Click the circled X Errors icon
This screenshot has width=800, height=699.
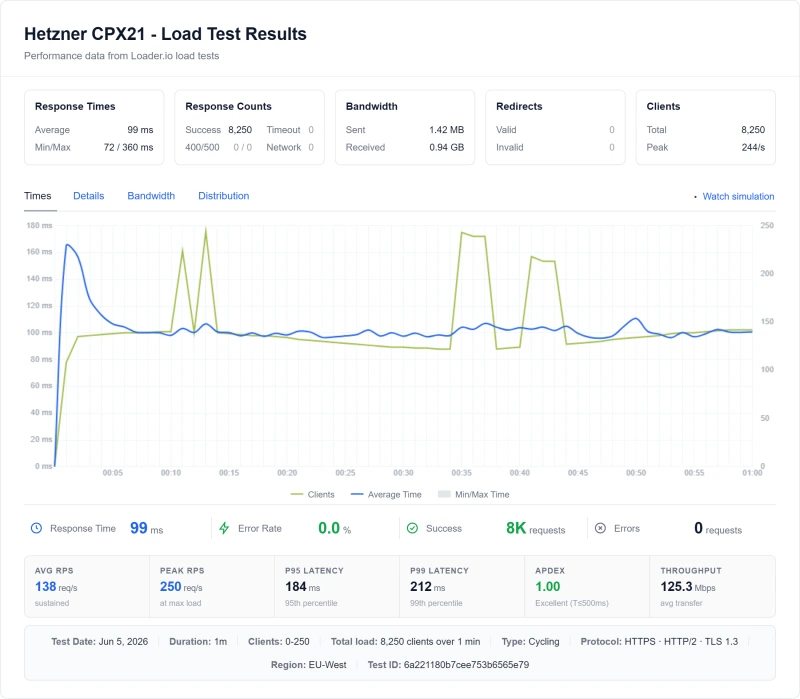601,528
